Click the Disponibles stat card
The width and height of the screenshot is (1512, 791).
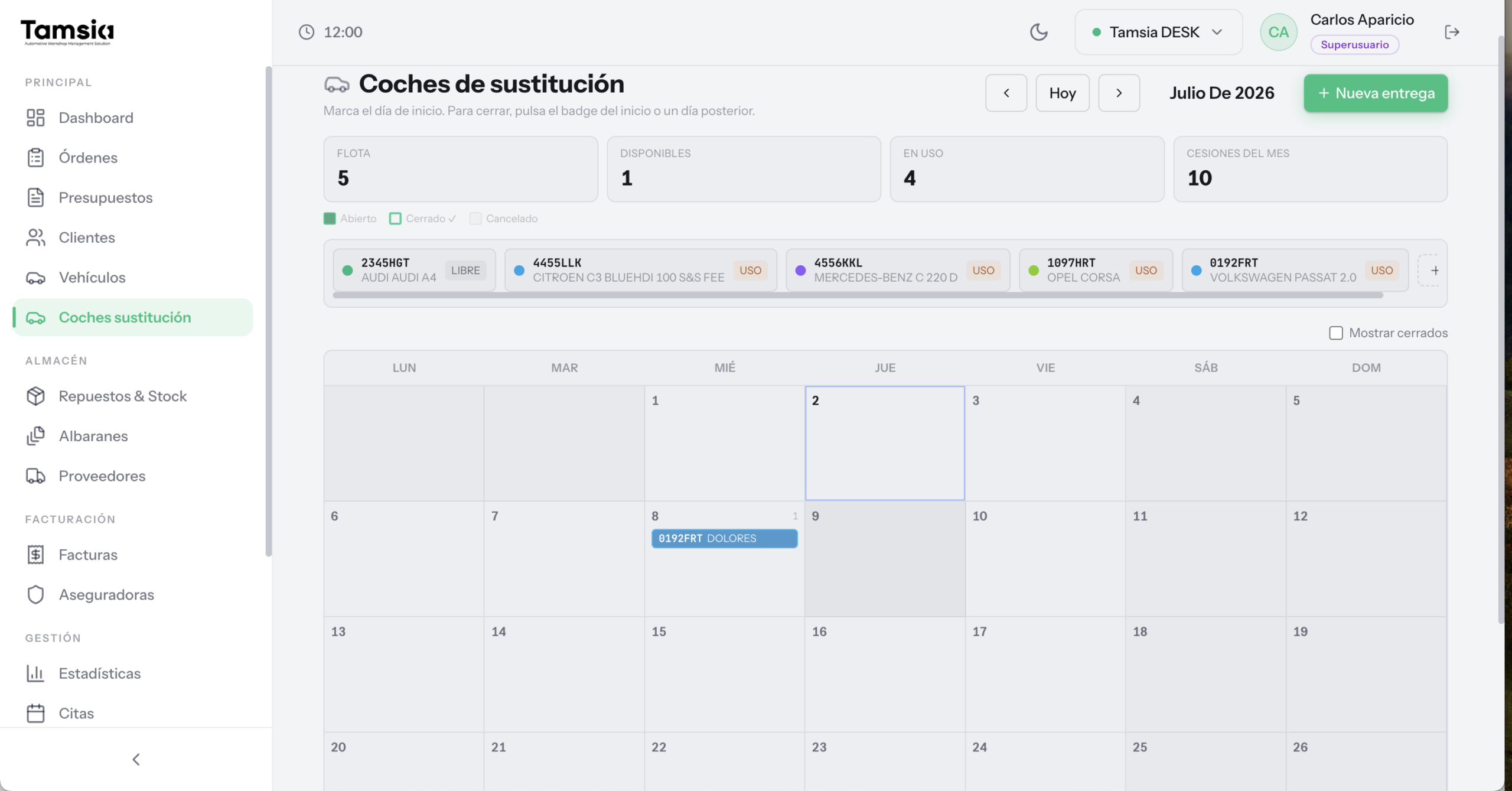click(744, 169)
